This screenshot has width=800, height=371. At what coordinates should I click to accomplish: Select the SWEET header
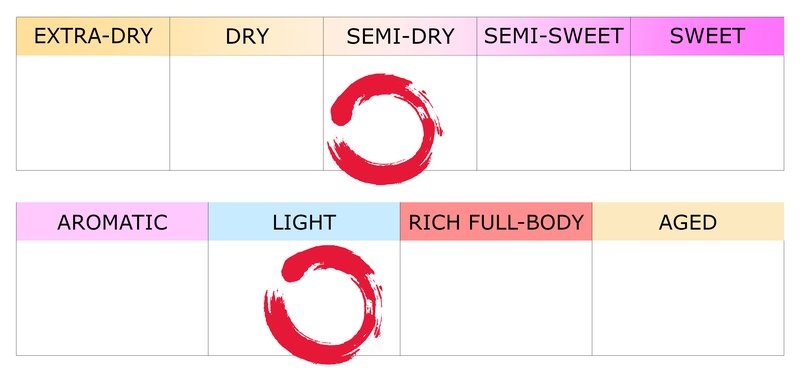707,36
